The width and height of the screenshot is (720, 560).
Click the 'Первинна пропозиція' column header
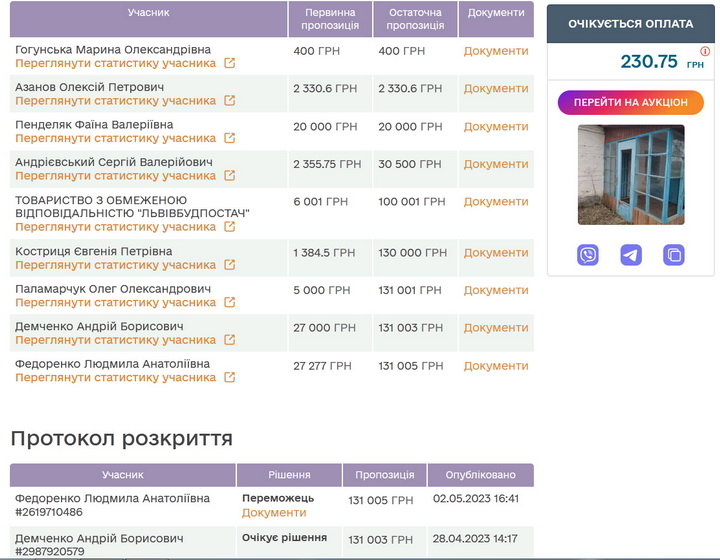tap(330, 19)
